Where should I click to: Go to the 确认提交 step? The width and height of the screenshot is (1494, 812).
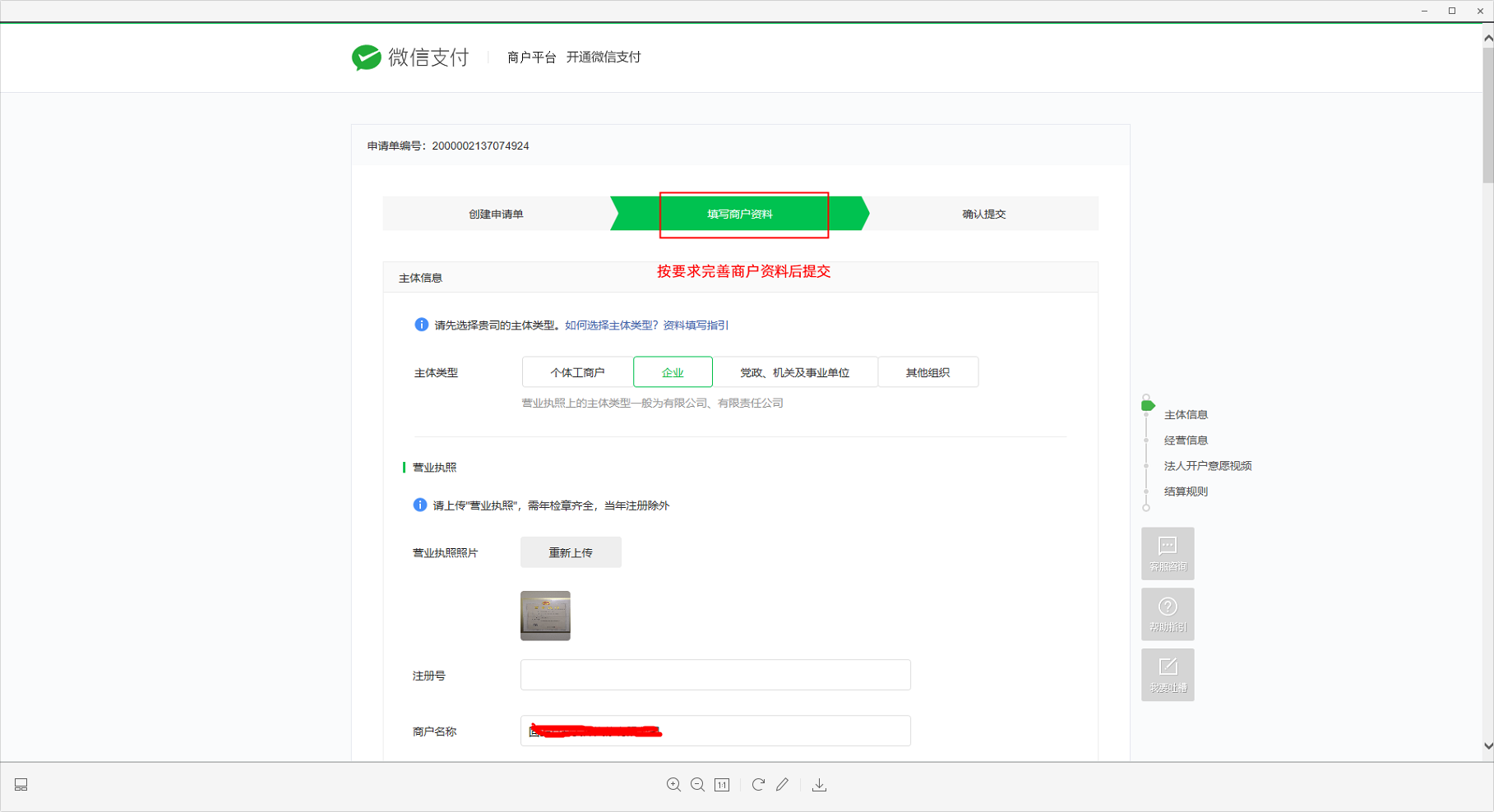[x=983, y=214]
